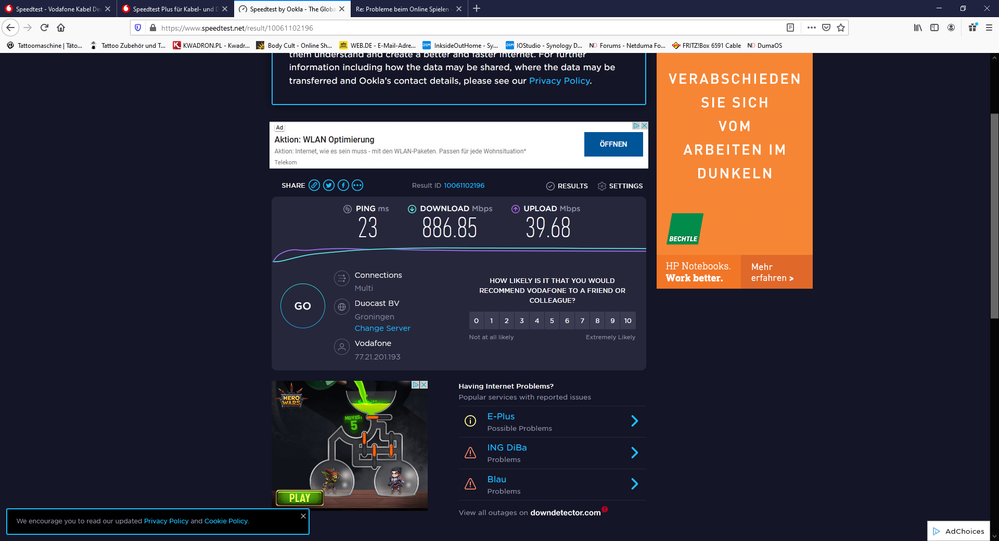Click the Duocast BV server globe icon
999x541 pixels.
(341, 307)
